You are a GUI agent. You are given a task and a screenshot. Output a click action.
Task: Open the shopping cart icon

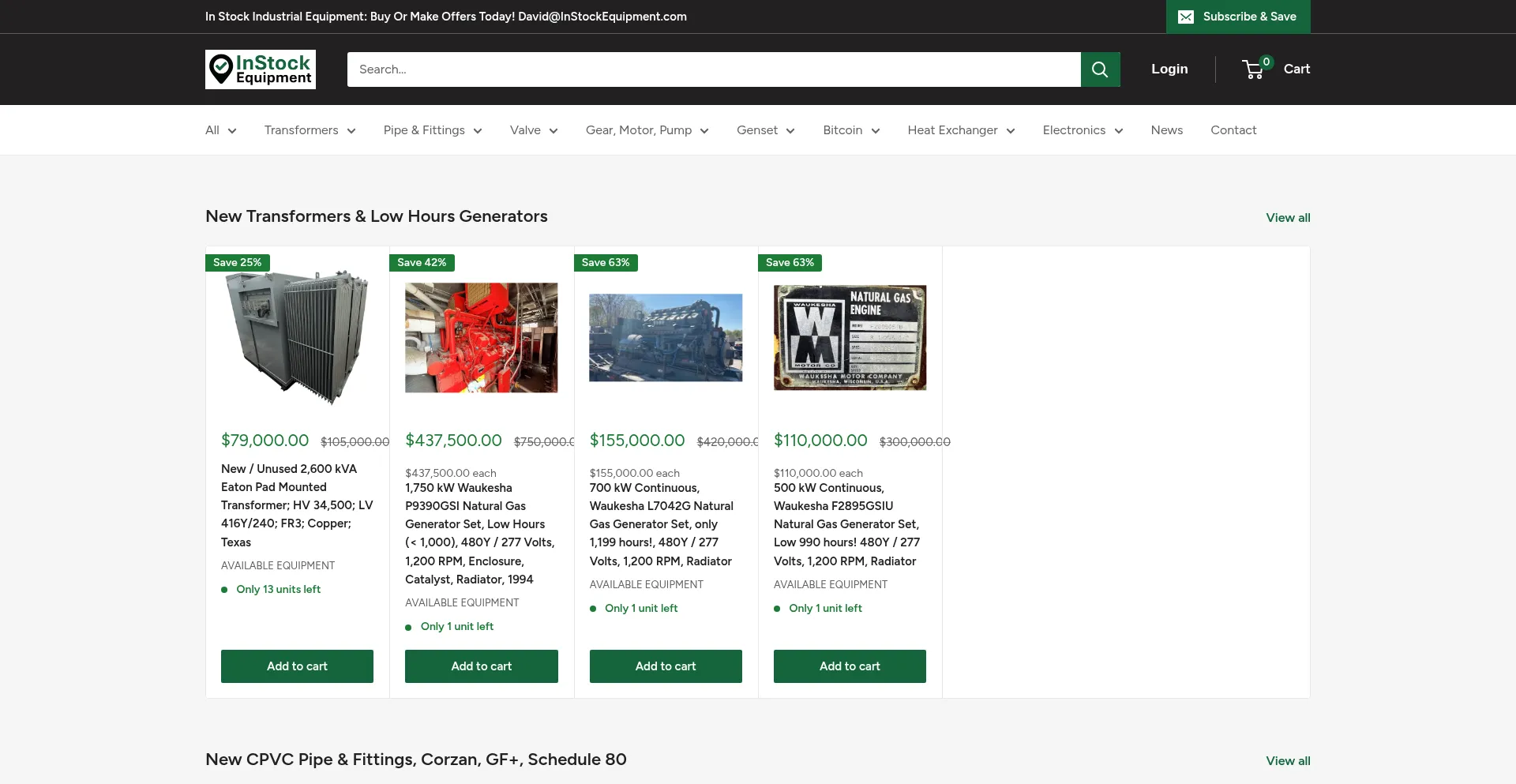[x=1254, y=69]
